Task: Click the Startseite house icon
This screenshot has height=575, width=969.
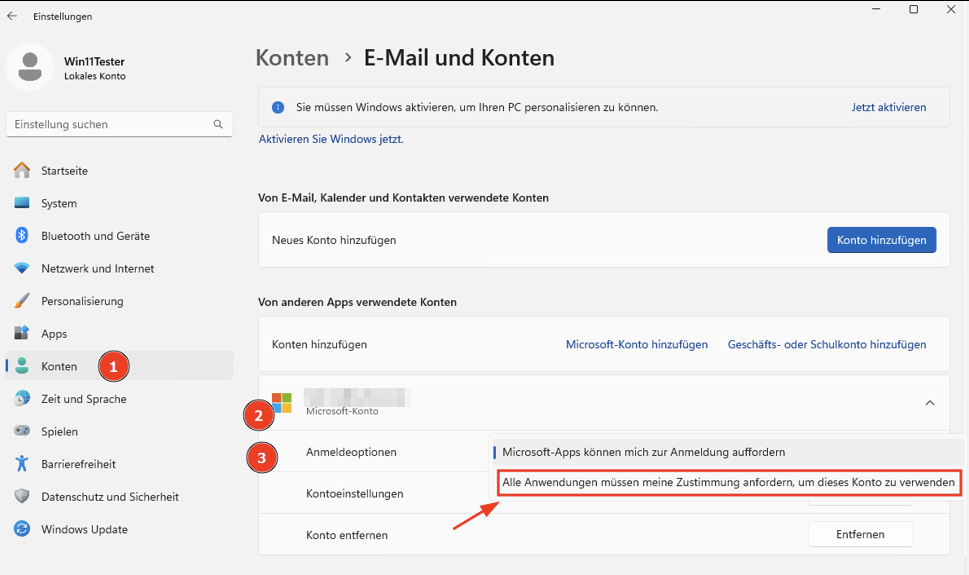Action: click(x=22, y=170)
